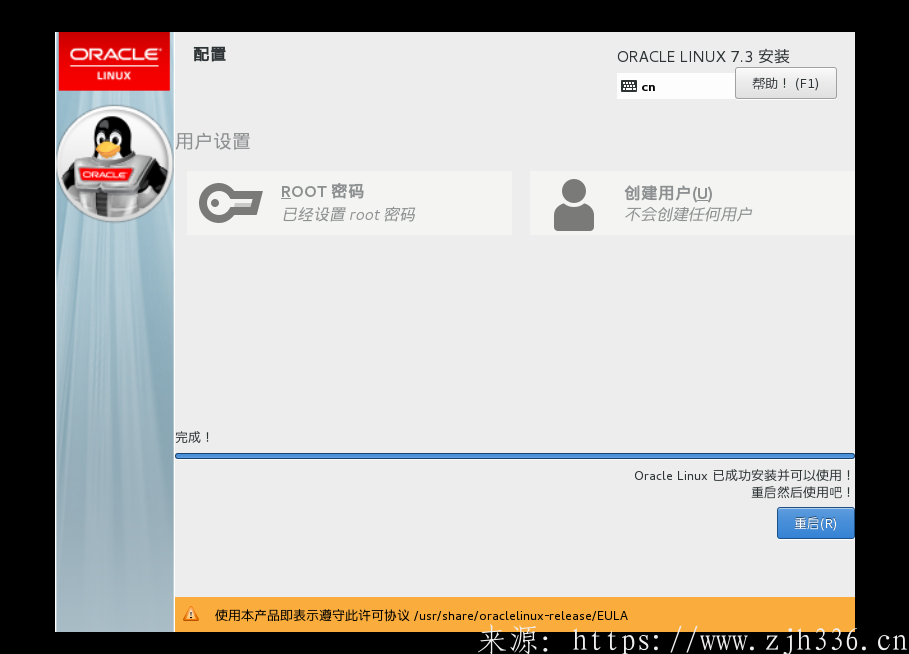Click the 配置 page title
The image size is (909, 654).
click(210, 54)
